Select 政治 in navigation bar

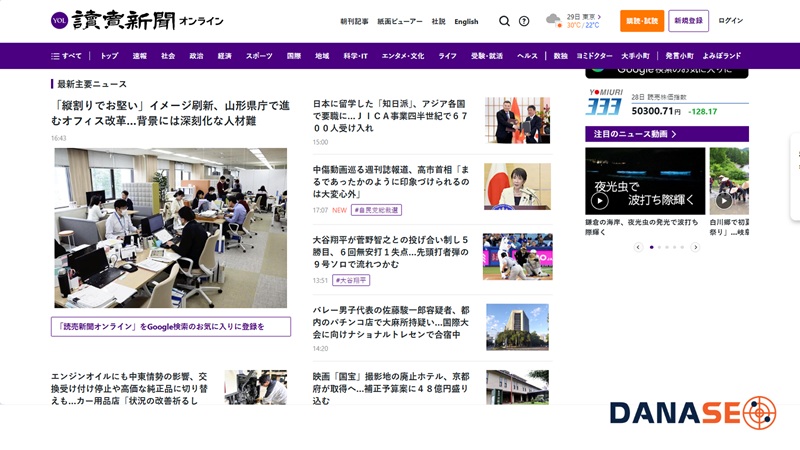196,56
